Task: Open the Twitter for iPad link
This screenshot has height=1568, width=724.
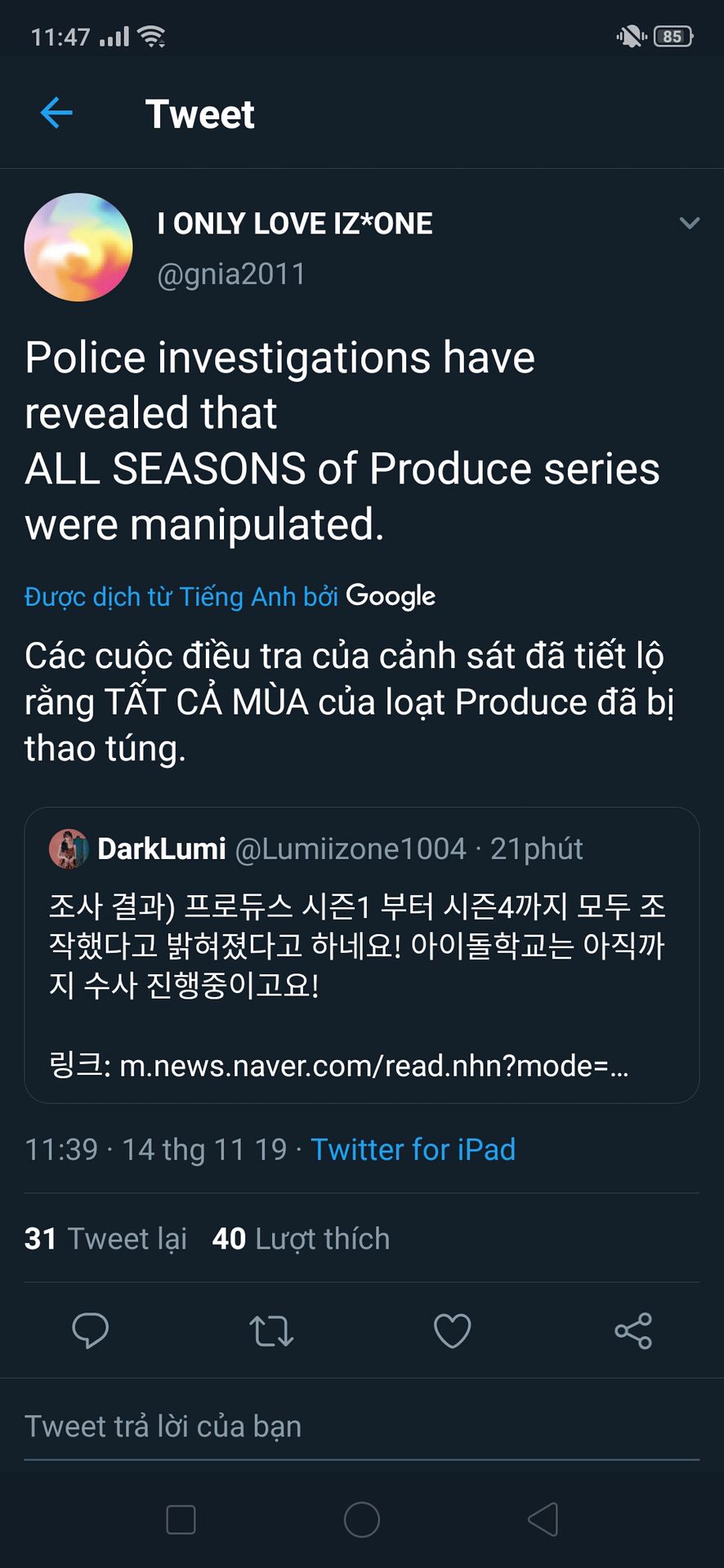Action: click(413, 1149)
